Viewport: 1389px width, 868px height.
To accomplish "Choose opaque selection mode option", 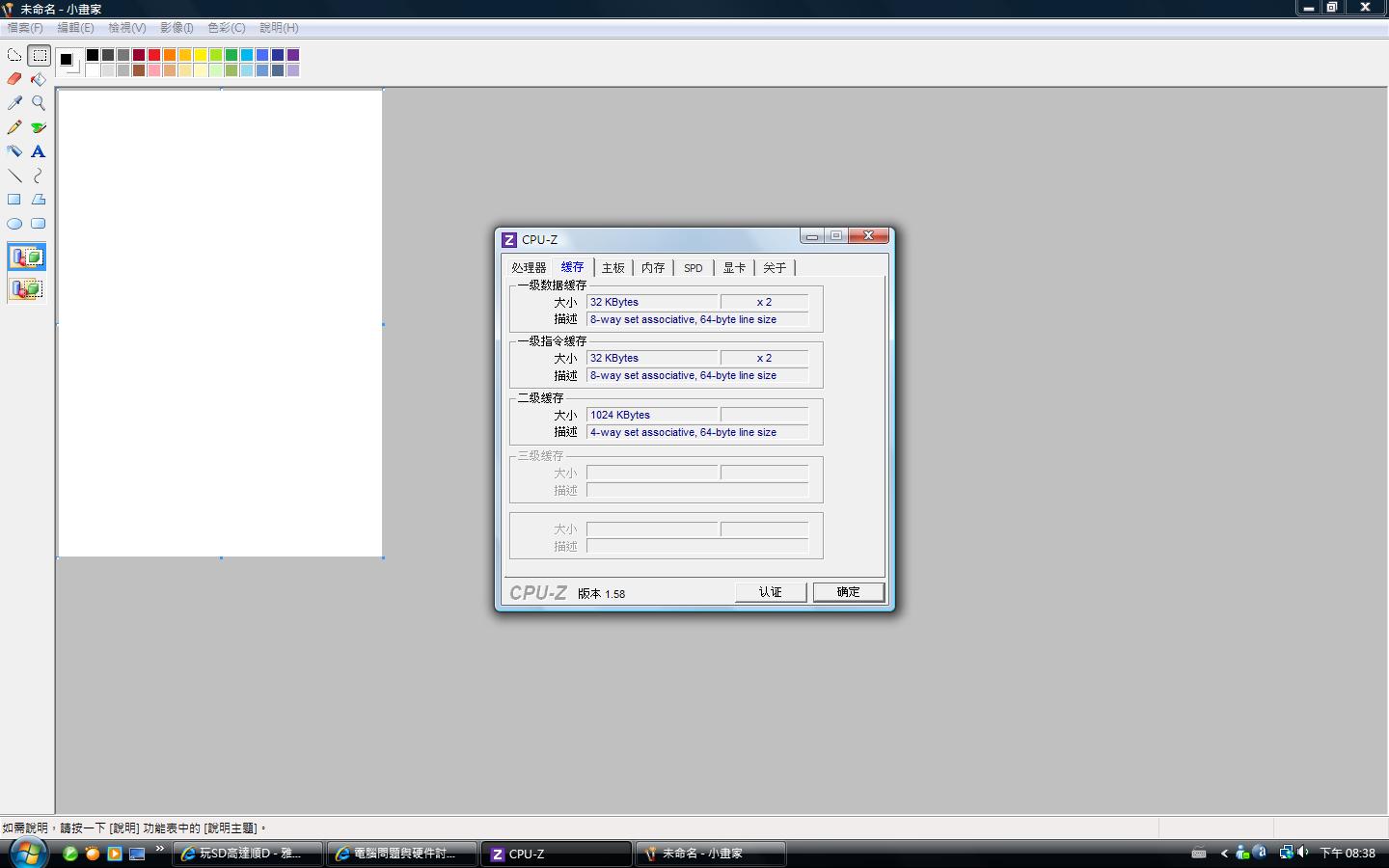I will pos(27,258).
